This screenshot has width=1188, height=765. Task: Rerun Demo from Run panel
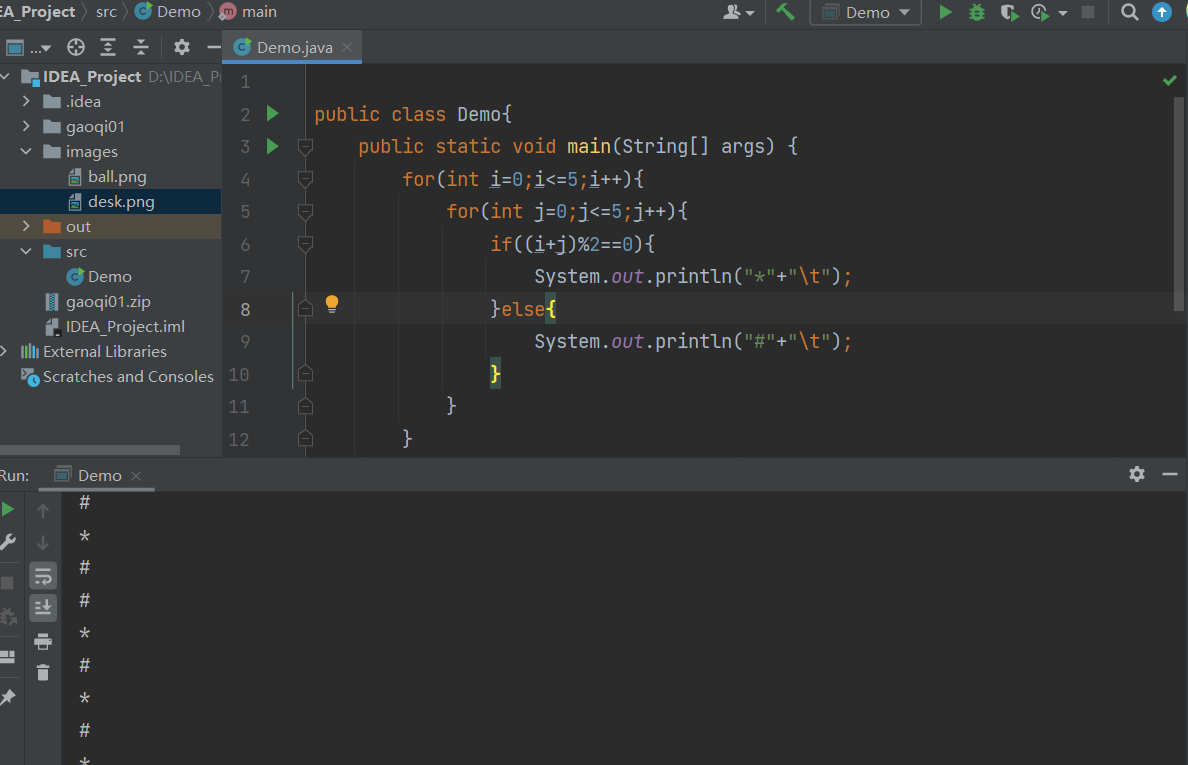point(8,510)
